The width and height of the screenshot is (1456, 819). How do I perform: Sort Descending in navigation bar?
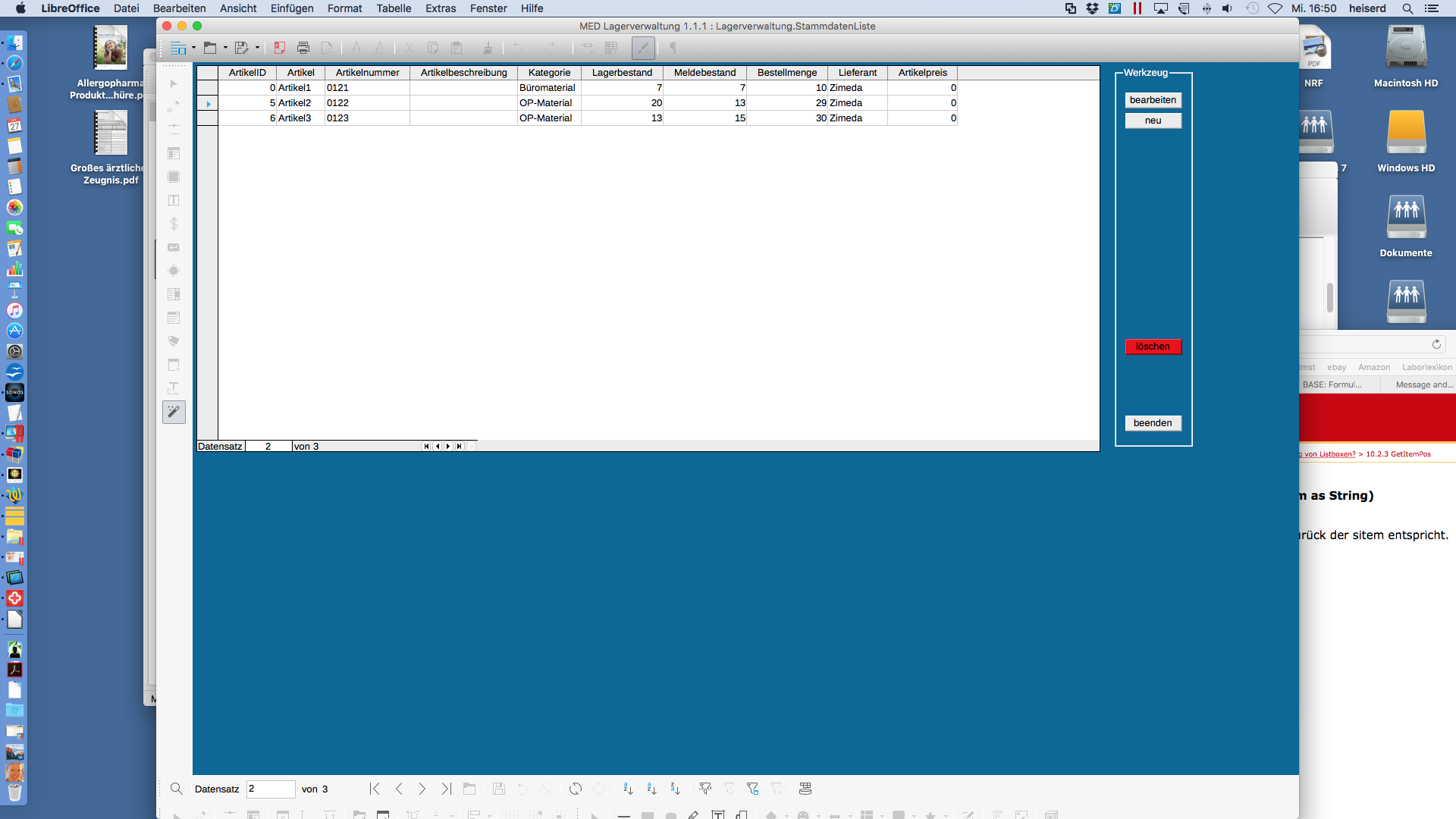(x=675, y=789)
